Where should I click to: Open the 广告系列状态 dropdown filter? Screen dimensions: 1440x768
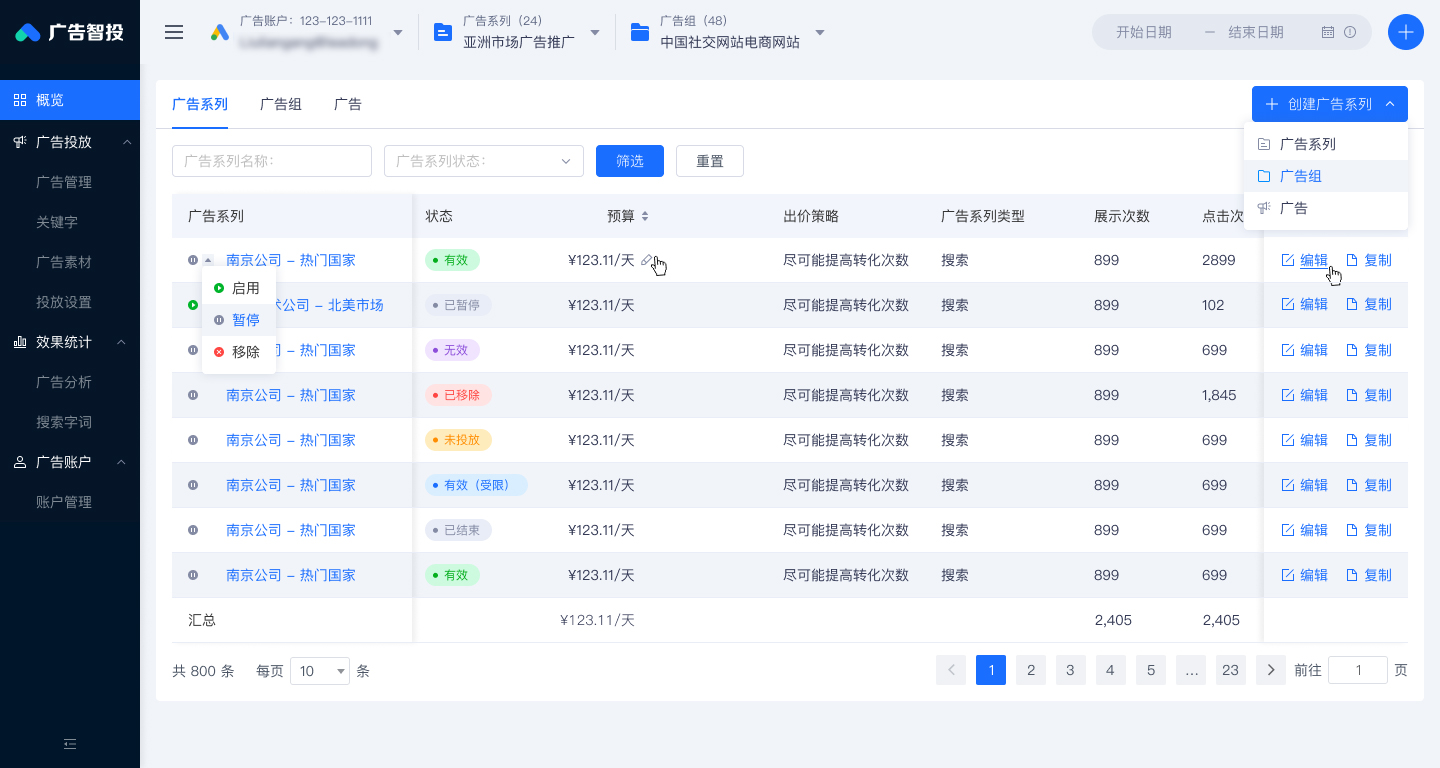tap(484, 161)
